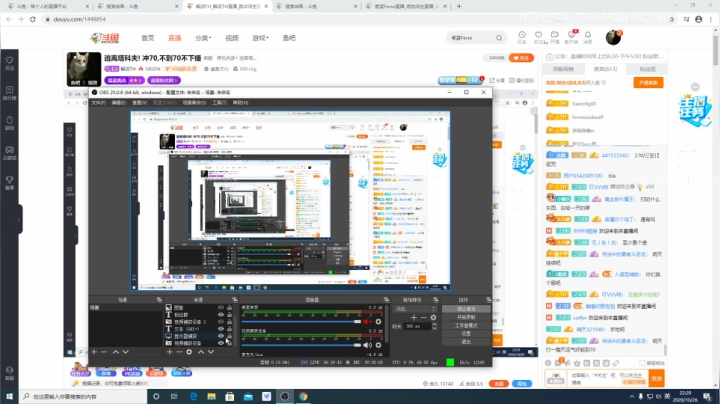This screenshot has height=404, width=720.
Task: Open Douyu user avatar menu
Action: coord(613,37)
